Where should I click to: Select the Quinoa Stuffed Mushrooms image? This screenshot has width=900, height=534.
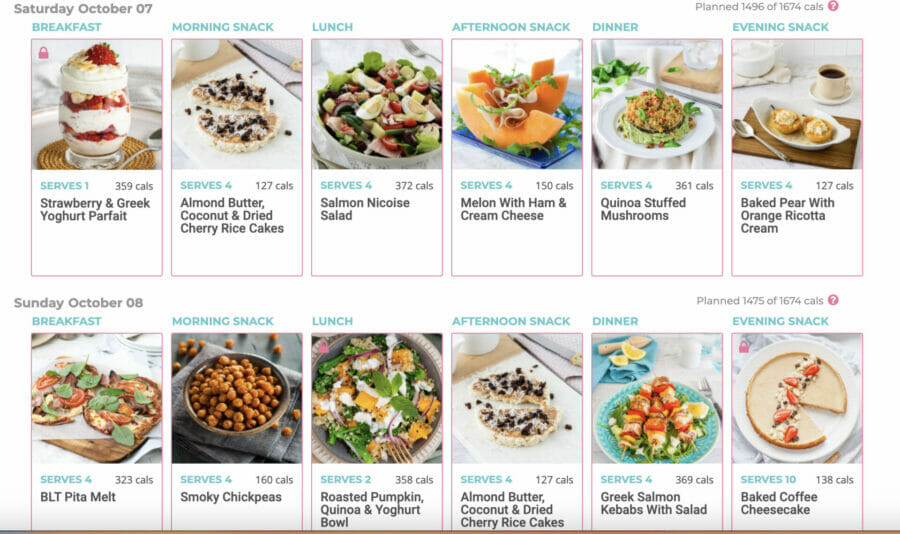coord(657,105)
